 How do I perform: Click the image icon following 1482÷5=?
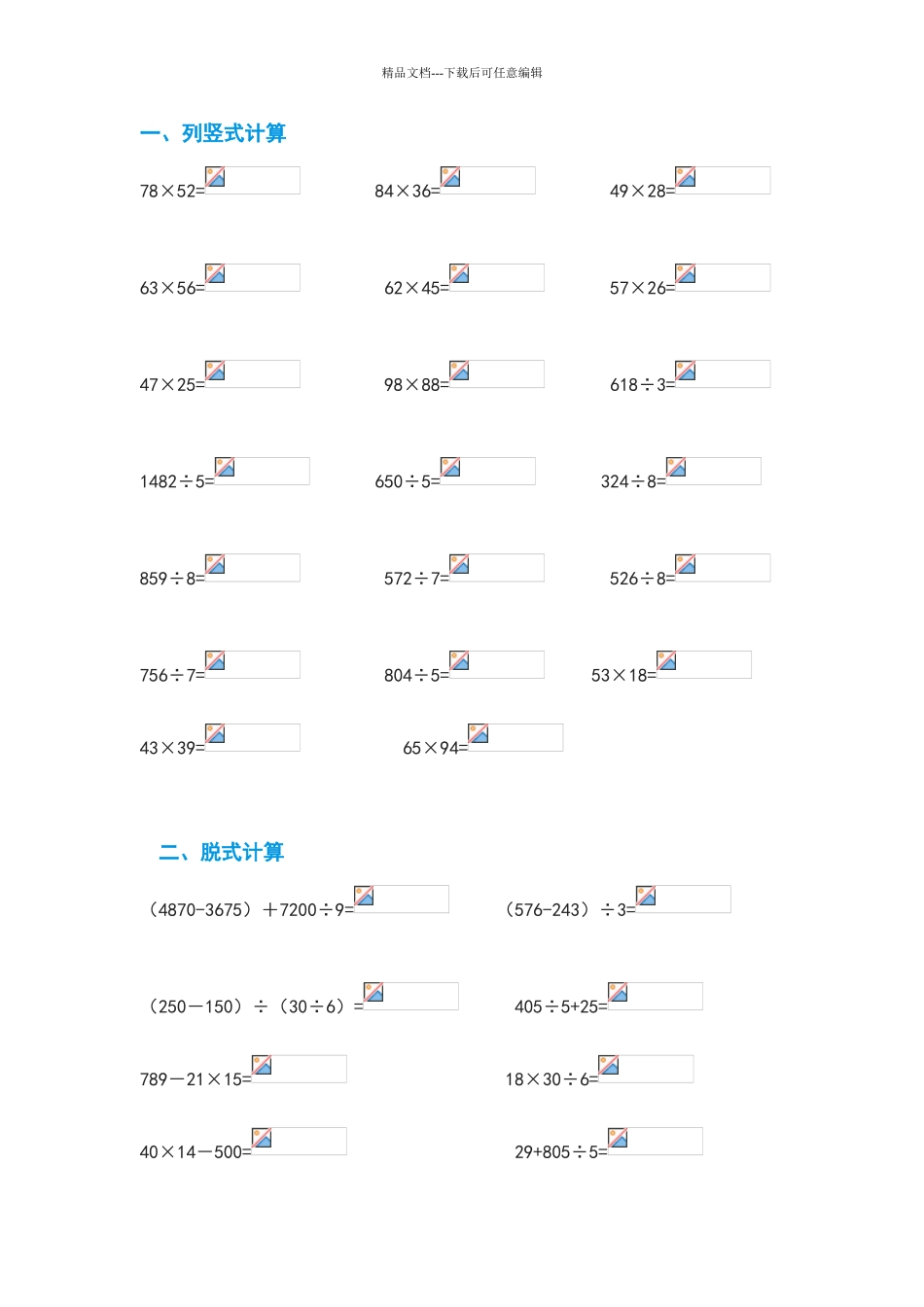pos(225,468)
